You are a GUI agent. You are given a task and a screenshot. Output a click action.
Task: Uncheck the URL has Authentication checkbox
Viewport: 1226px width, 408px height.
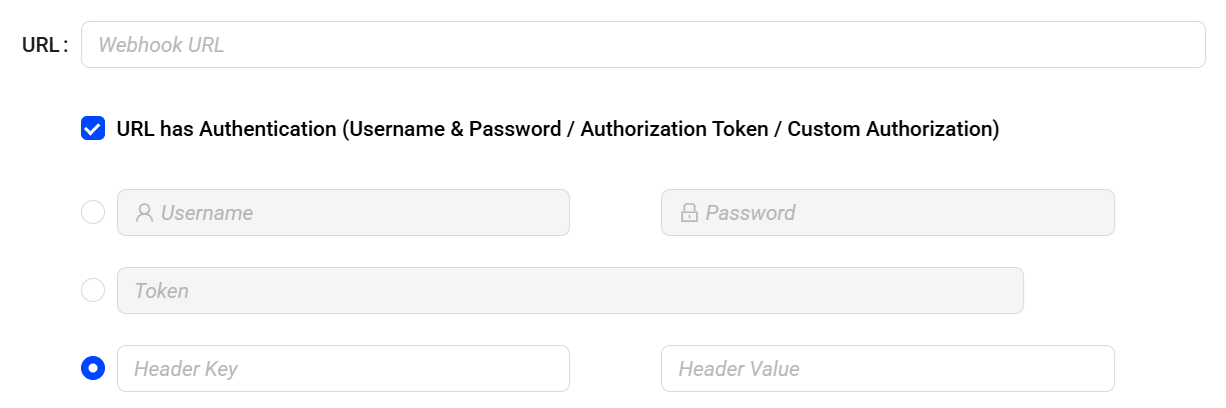pos(93,129)
